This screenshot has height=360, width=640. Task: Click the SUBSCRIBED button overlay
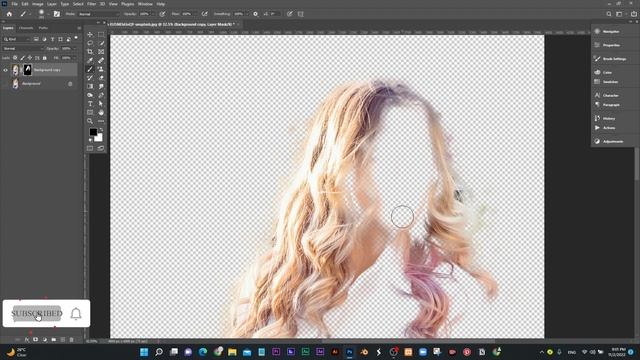click(37, 313)
